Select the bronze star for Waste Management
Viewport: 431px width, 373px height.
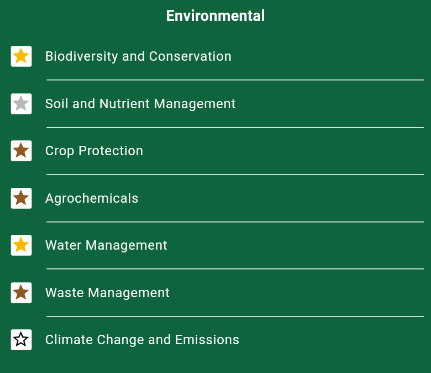coord(21,293)
